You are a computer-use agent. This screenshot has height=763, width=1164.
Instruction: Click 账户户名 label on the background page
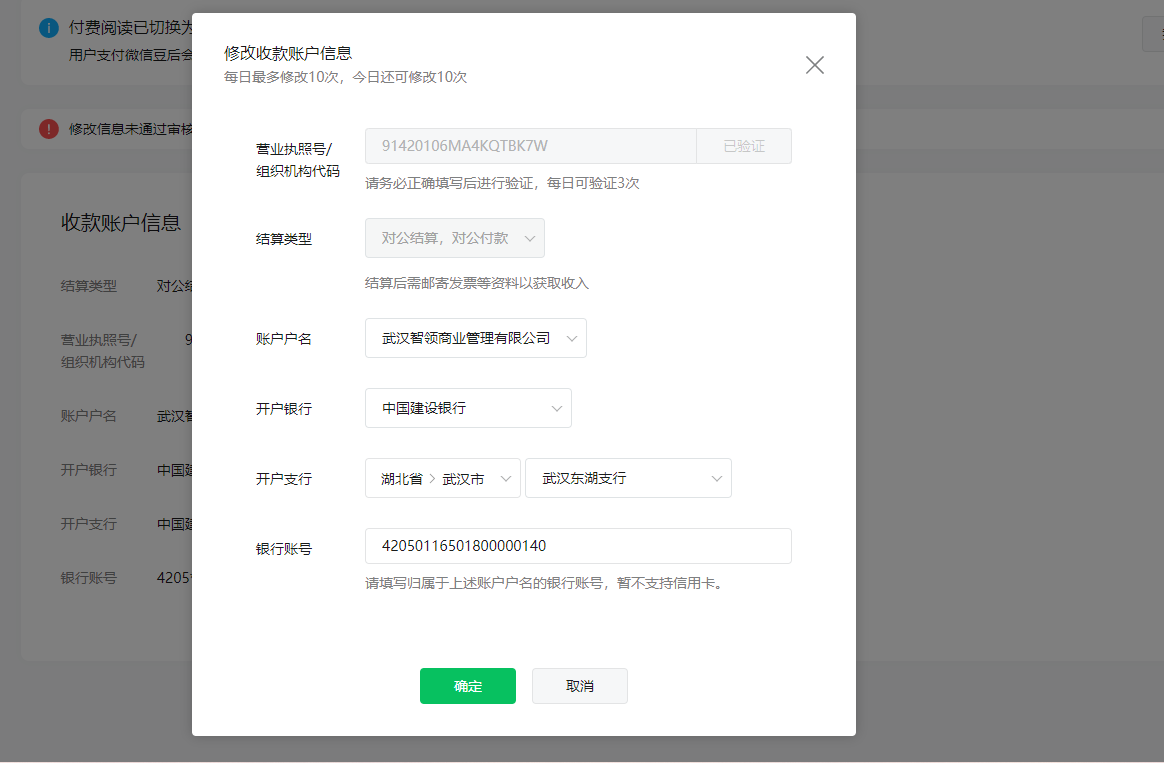coord(89,416)
